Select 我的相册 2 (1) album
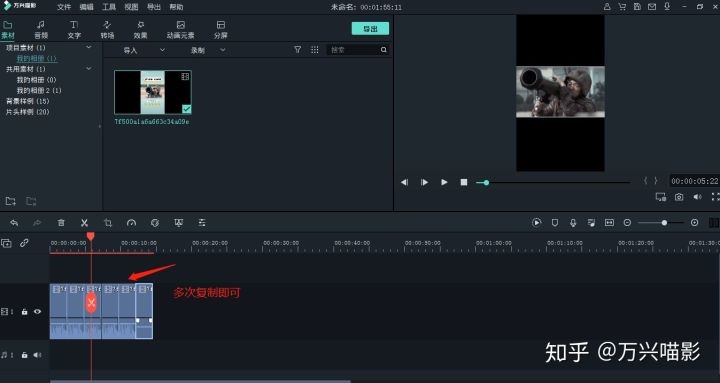 tap(39, 90)
